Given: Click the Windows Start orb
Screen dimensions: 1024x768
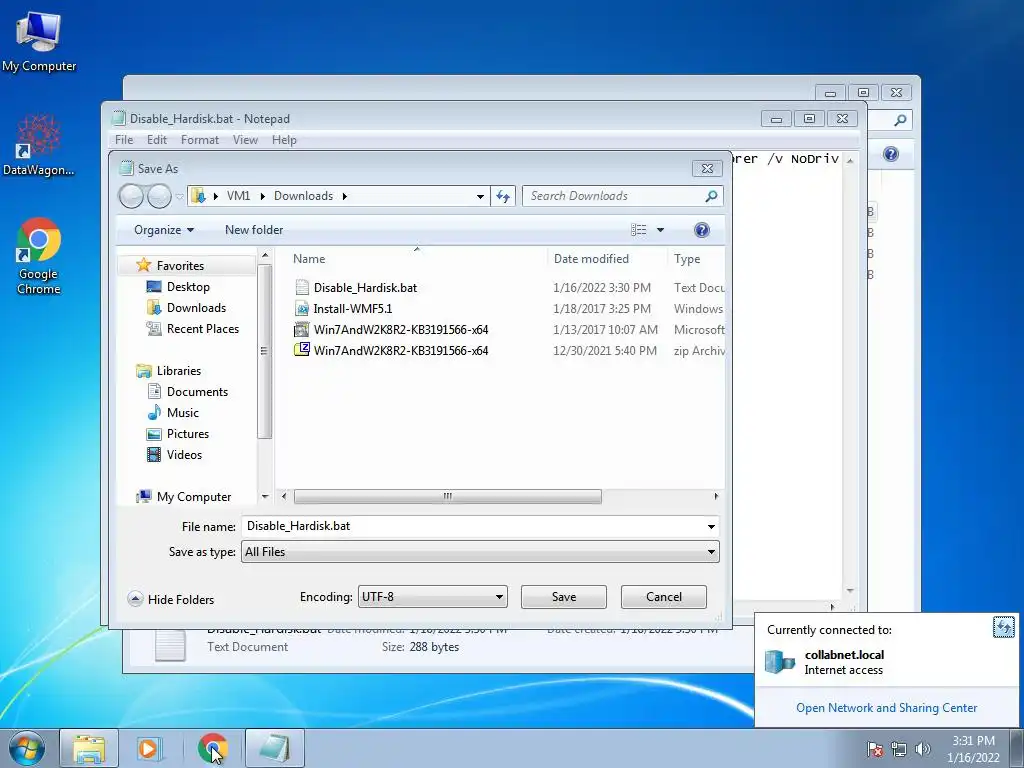Looking at the screenshot, I should point(27,749).
